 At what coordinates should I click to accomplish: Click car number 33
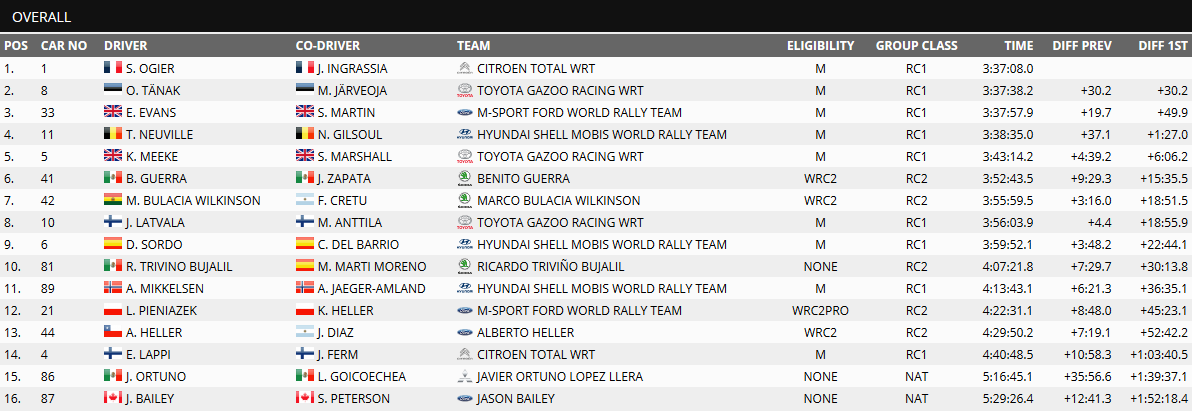[x=48, y=112]
